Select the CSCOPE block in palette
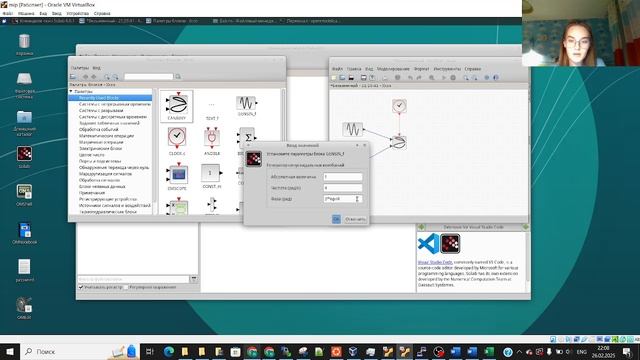 pyautogui.click(x=177, y=176)
